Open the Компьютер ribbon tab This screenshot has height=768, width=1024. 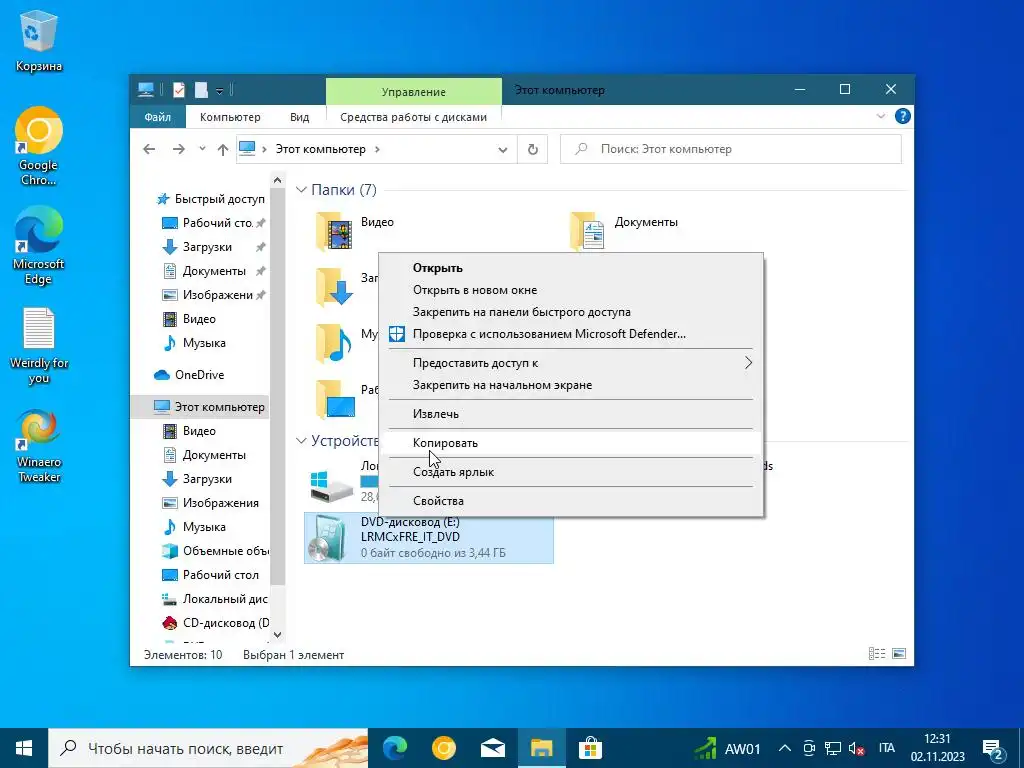[230, 117]
